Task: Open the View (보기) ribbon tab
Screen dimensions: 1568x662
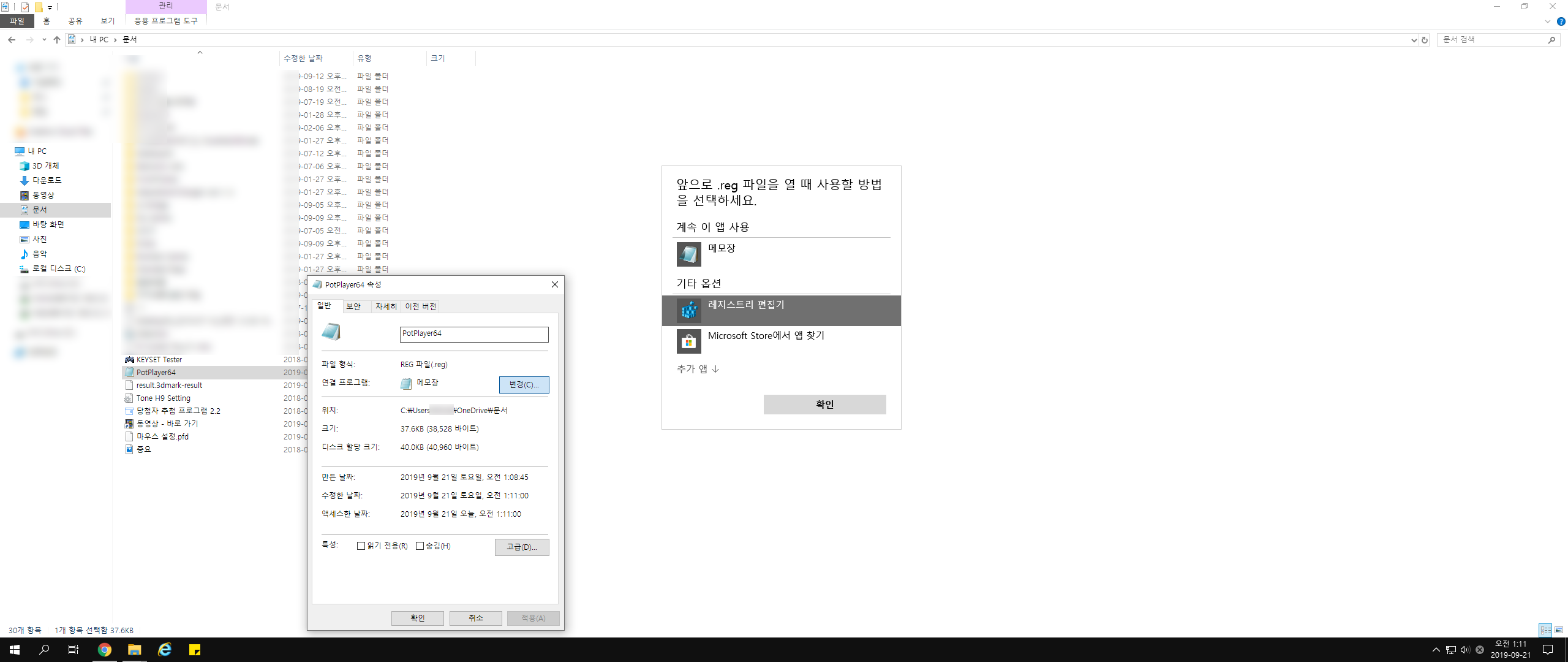Action: pos(108,21)
